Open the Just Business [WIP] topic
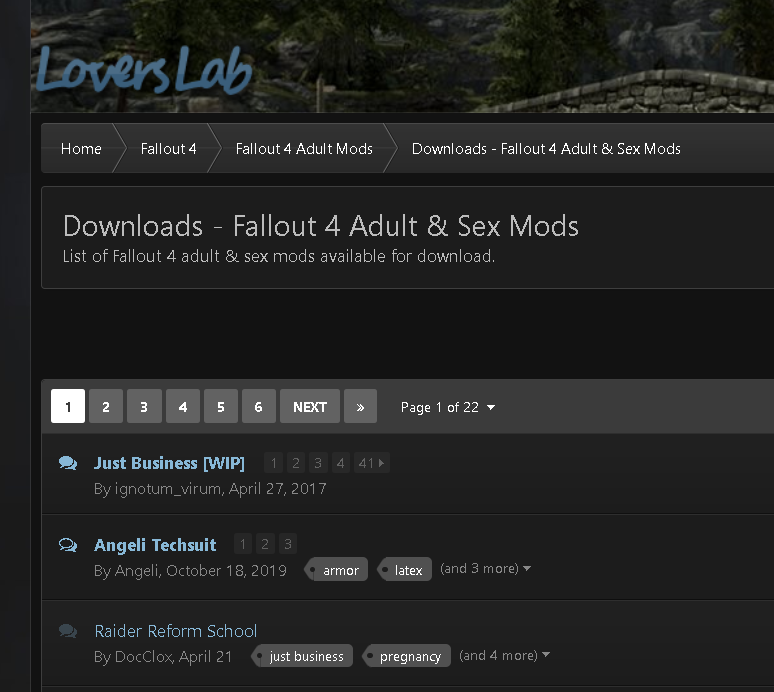Screen dimensions: 774x692 (169, 463)
